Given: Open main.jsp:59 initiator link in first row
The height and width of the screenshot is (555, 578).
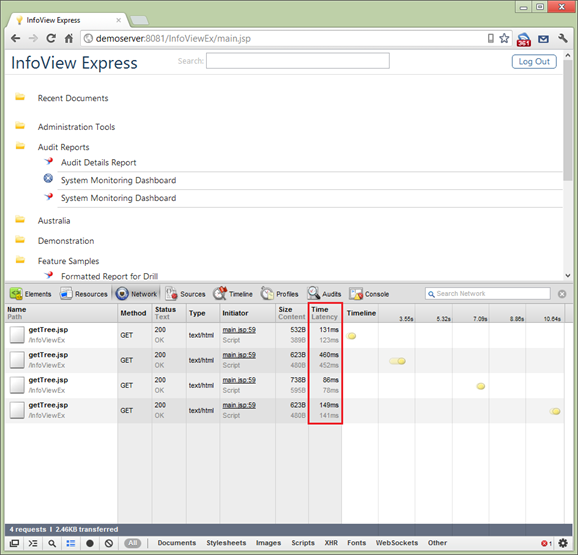Looking at the screenshot, I should [239, 330].
